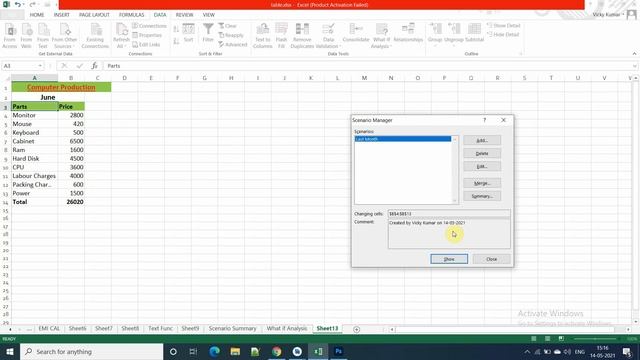Click the Name Box dropdown arrow
This screenshot has height=360, width=640.
coord(40,66)
